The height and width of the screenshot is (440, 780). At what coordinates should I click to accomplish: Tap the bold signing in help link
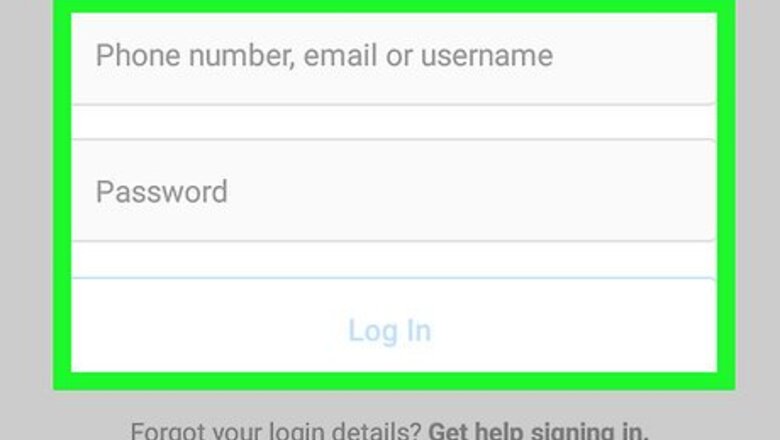(538, 431)
